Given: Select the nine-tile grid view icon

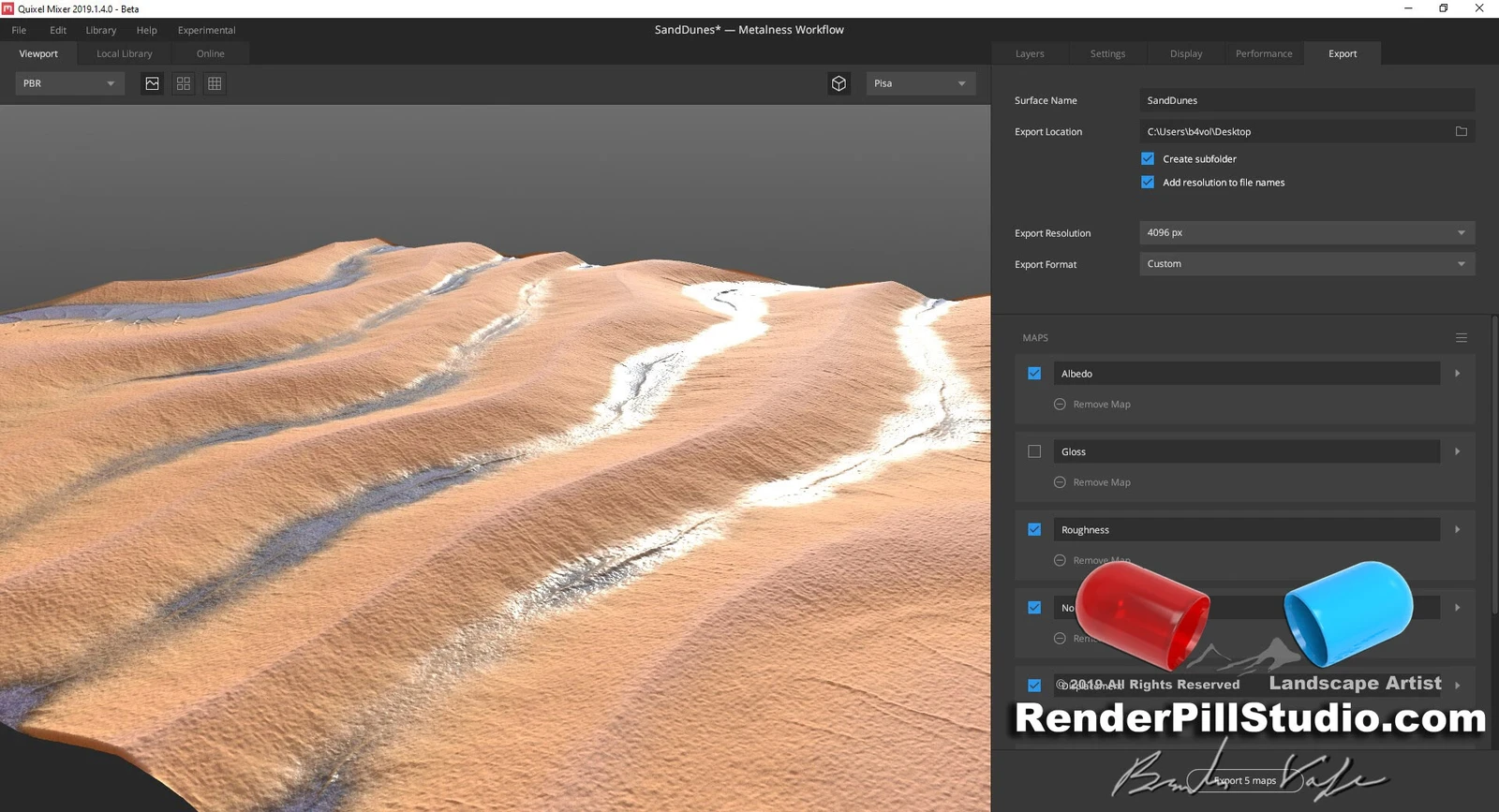Looking at the screenshot, I should click(x=215, y=83).
